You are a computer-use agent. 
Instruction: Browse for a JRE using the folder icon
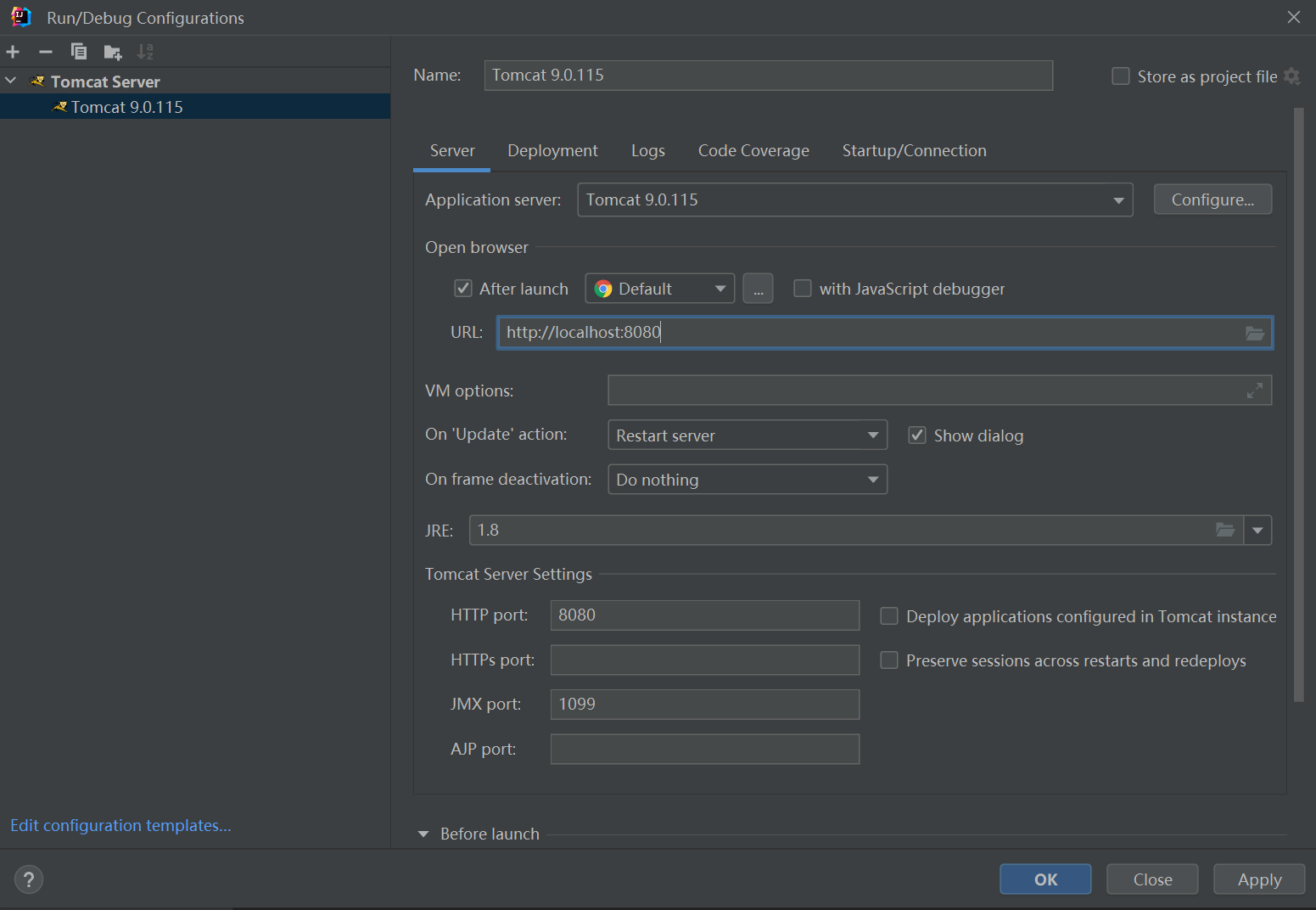point(1225,530)
